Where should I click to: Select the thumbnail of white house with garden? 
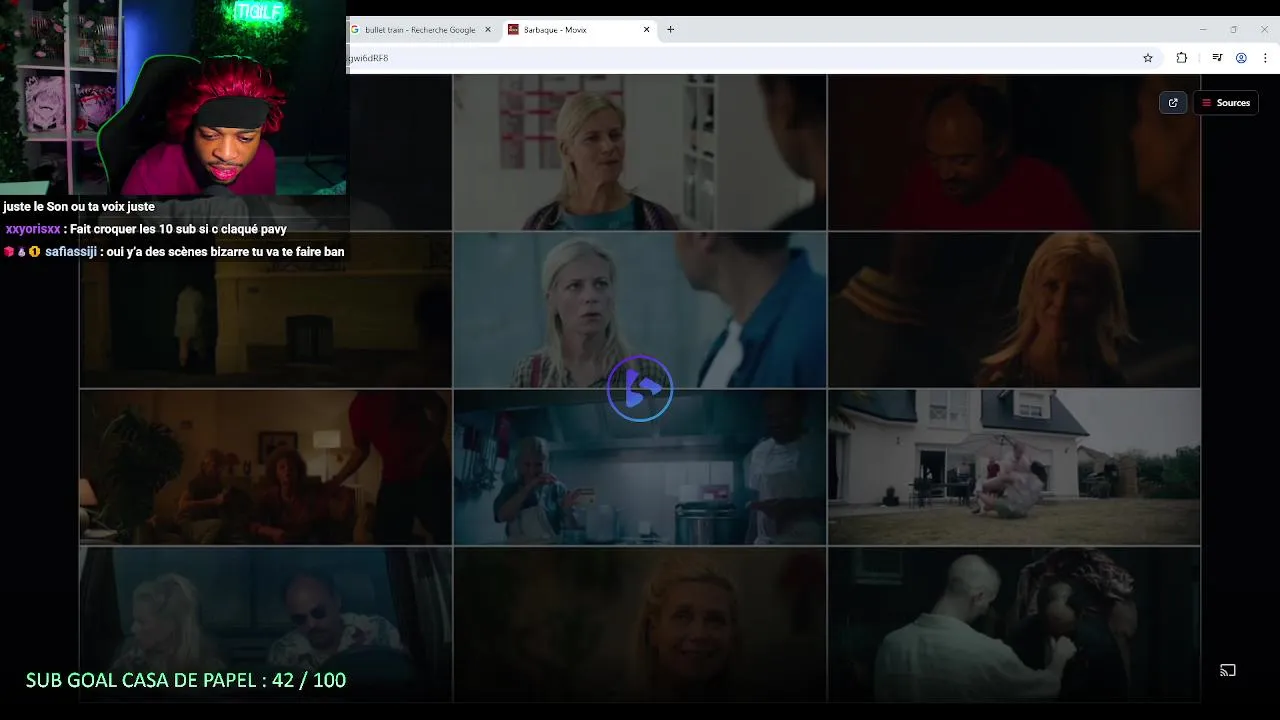pos(1014,467)
